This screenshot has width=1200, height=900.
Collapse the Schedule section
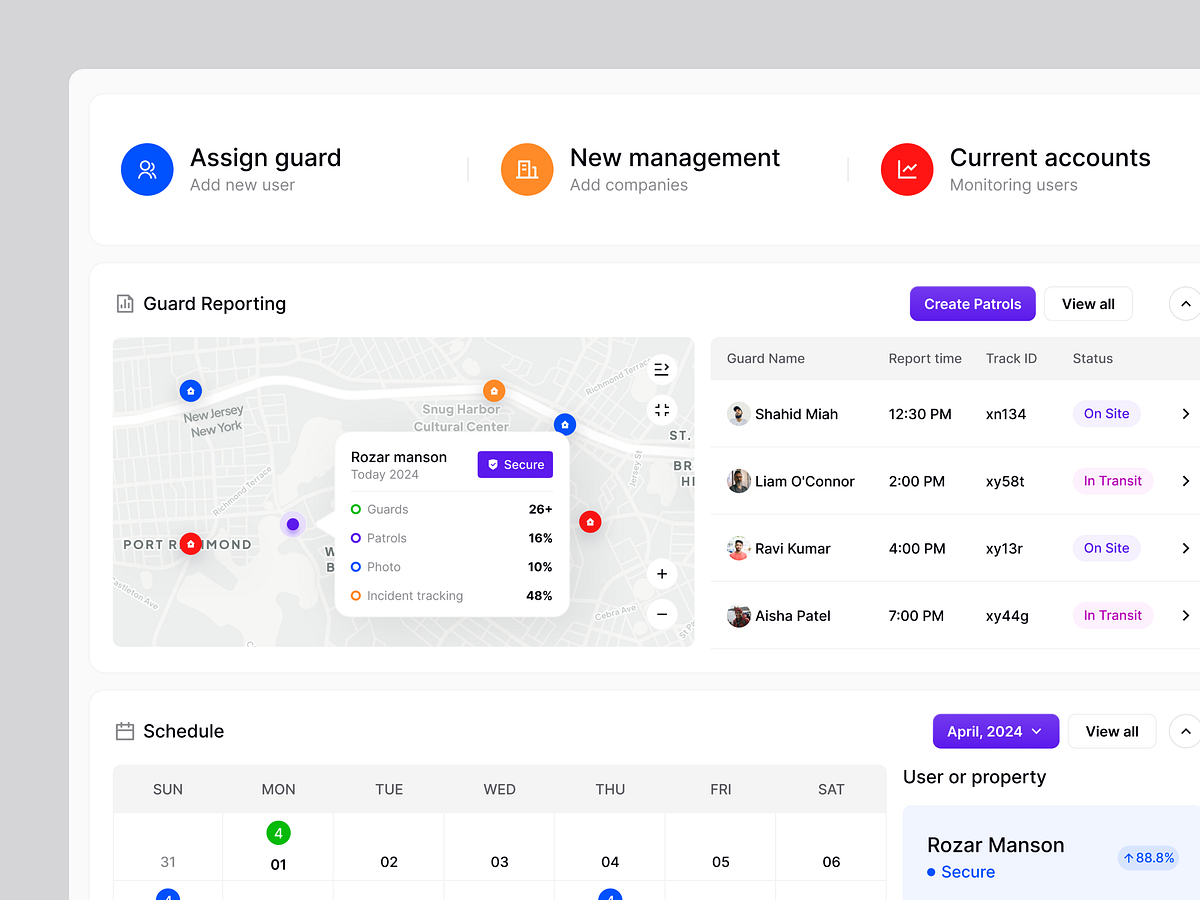coord(1185,731)
